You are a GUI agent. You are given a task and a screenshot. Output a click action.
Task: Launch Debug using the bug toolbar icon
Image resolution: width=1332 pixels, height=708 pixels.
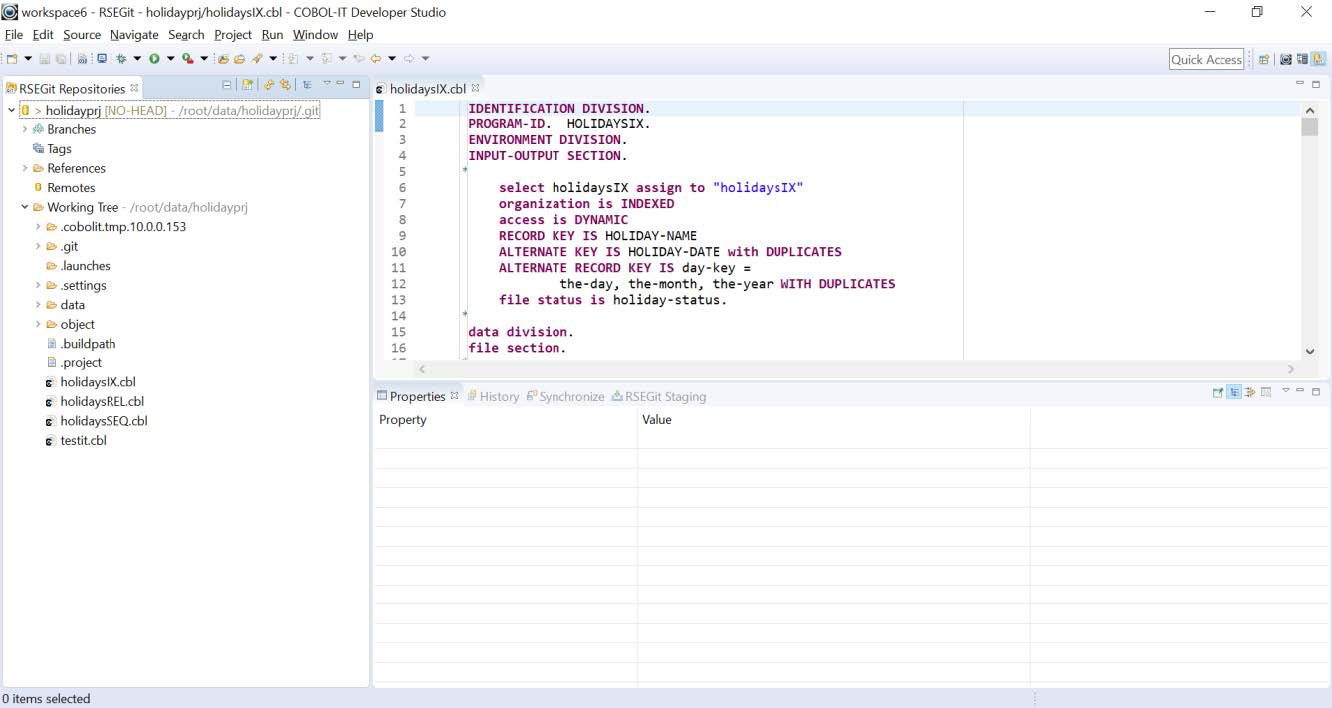pos(120,58)
